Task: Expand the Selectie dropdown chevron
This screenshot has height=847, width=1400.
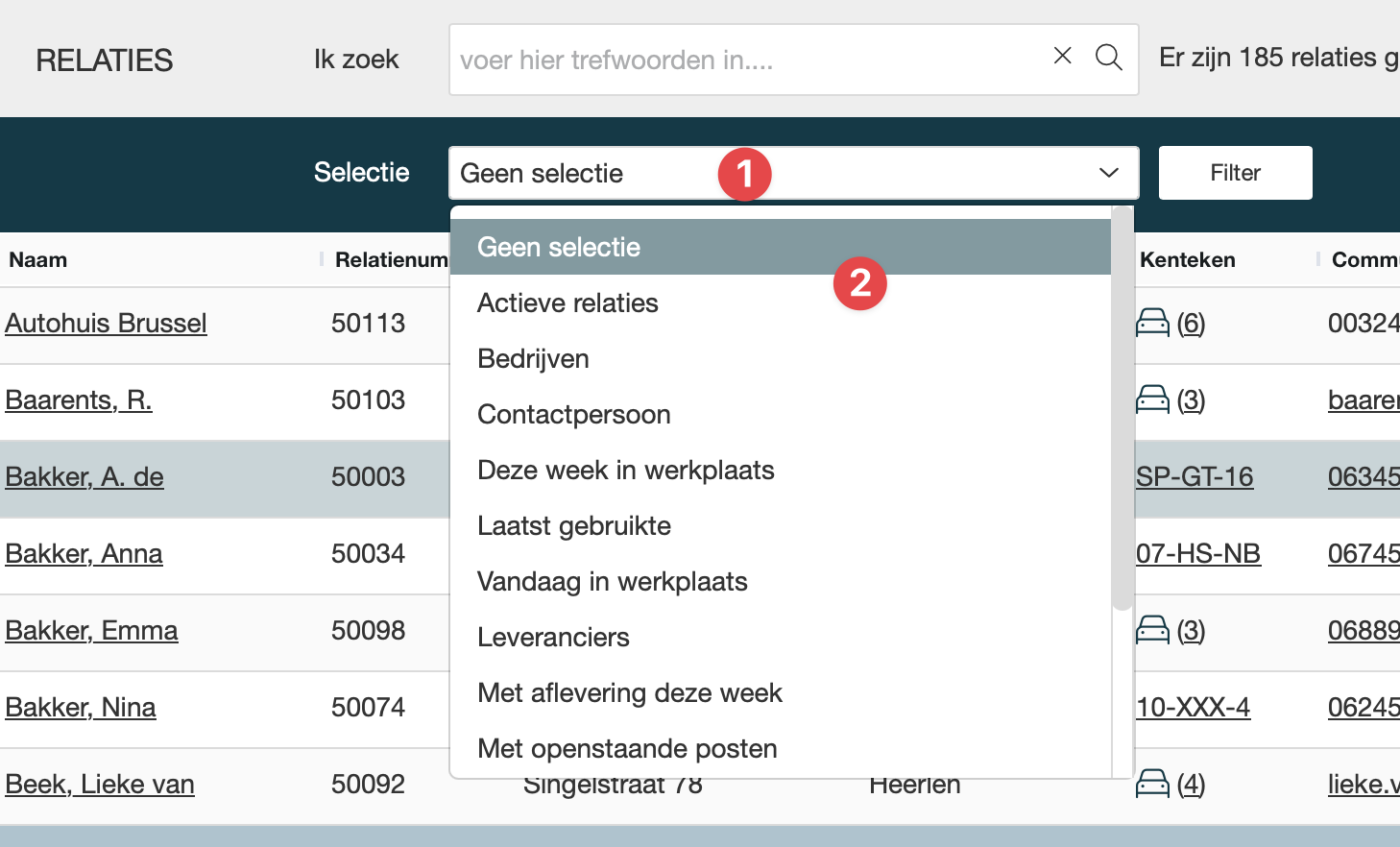Action: pyautogui.click(x=1108, y=173)
